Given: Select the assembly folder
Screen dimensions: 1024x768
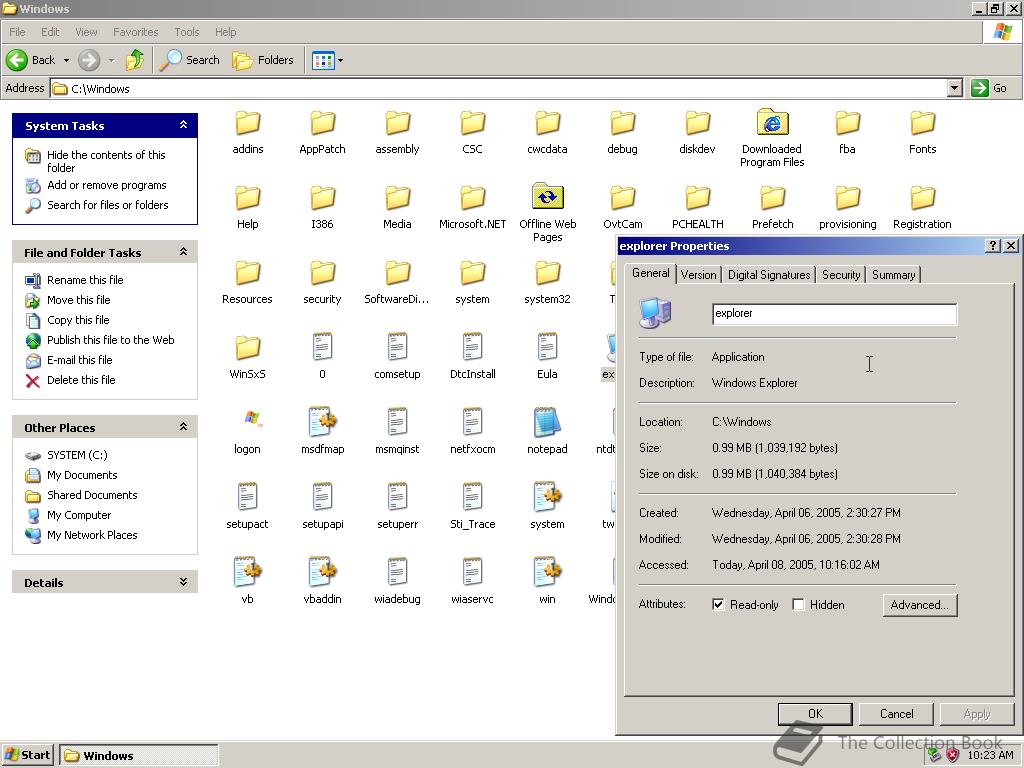Looking at the screenshot, I should pos(397,133).
